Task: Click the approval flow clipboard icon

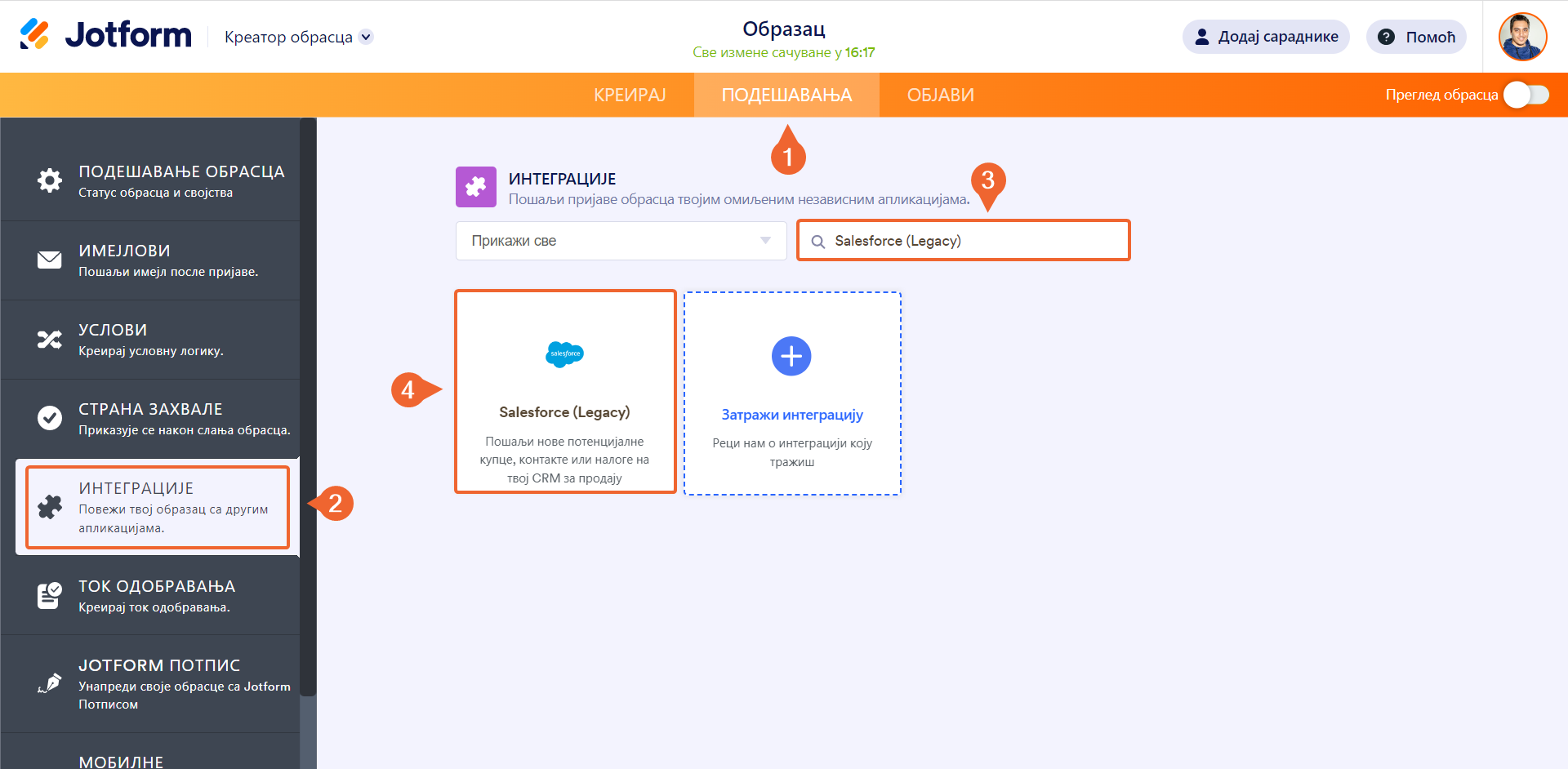Action: 50,595
